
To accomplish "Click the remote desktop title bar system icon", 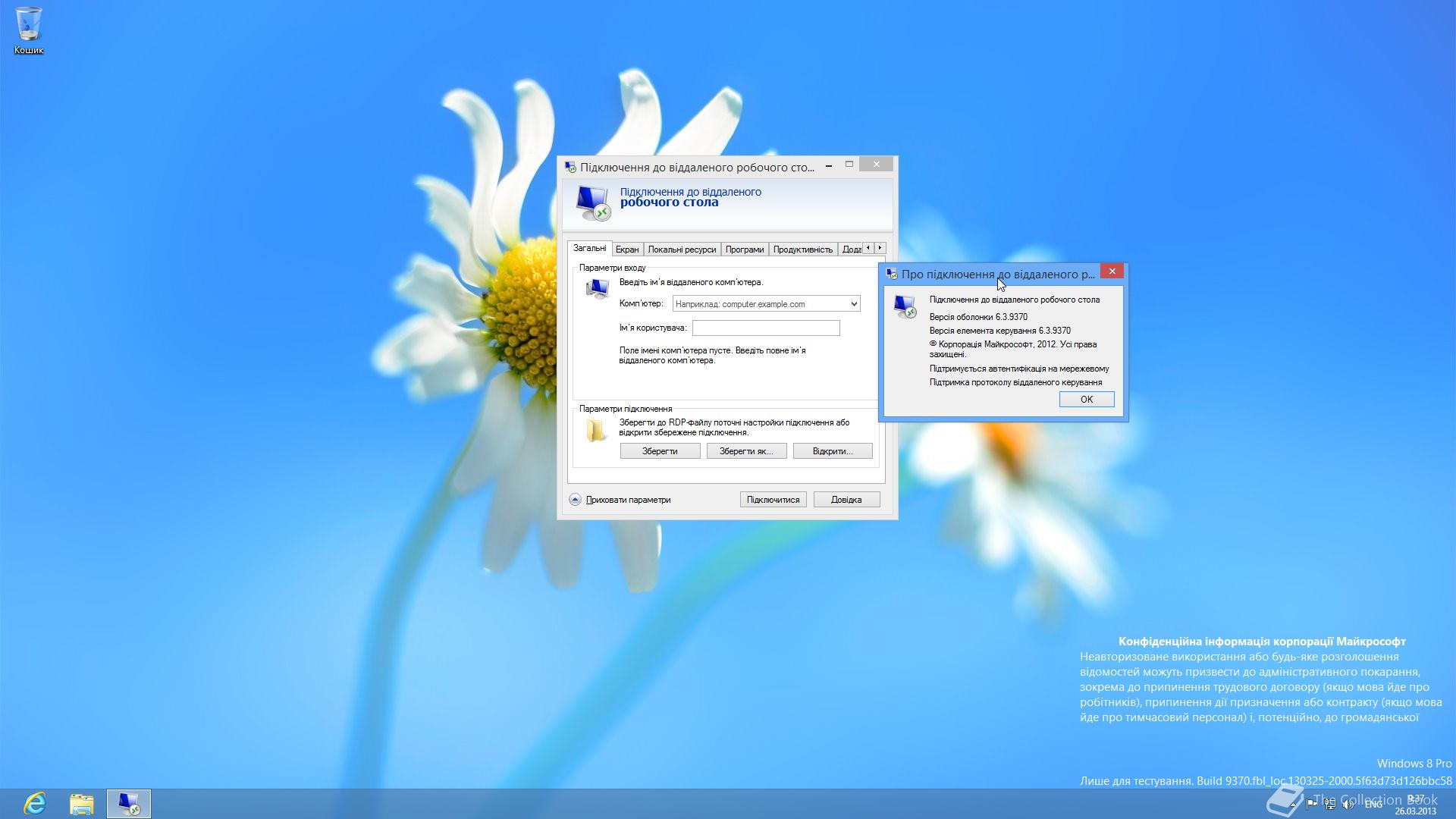I will pyautogui.click(x=570, y=167).
